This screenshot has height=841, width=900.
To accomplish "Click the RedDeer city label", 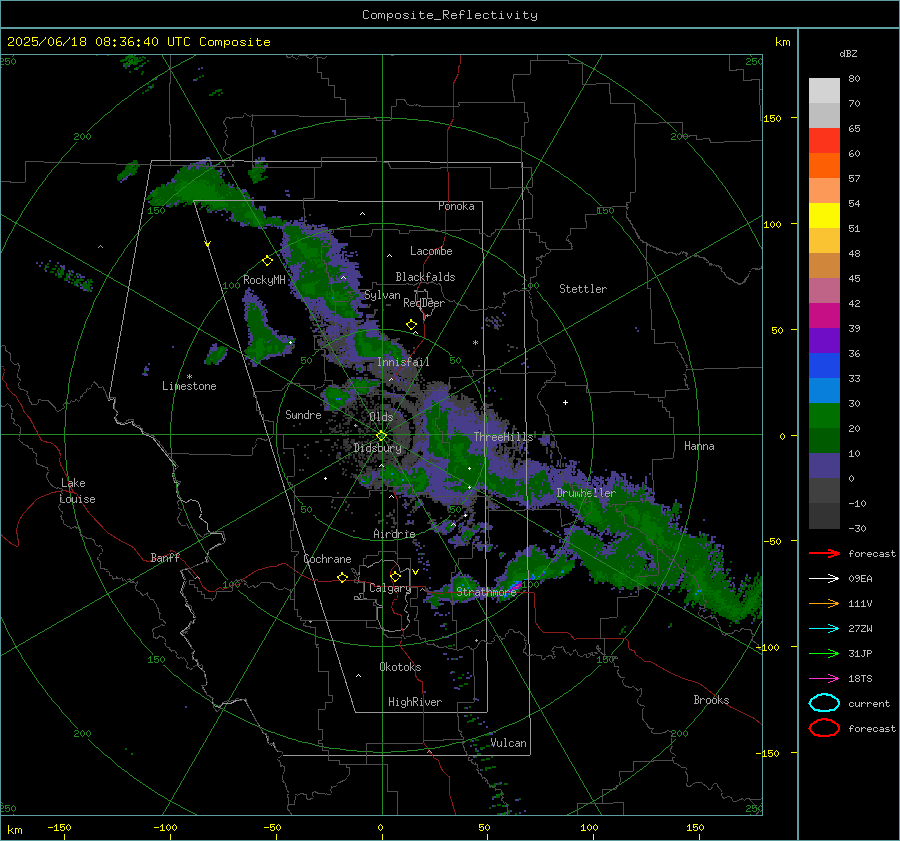I will coord(424,303).
